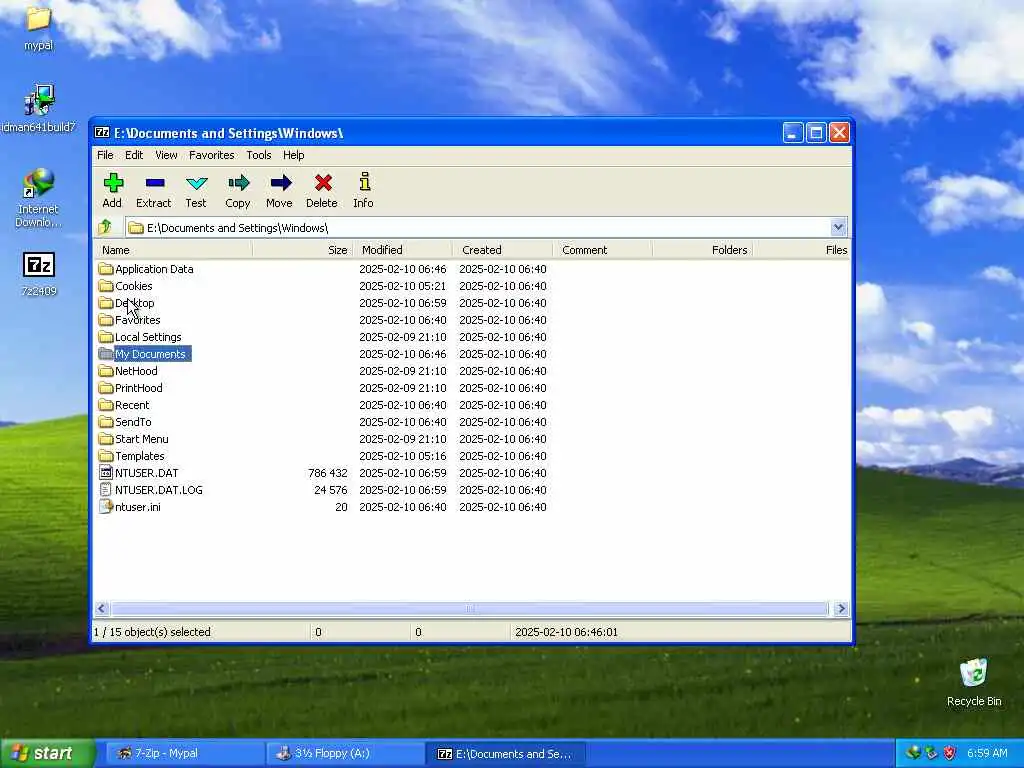Image resolution: width=1024 pixels, height=768 pixels.
Task: Click the Info toolbar icon
Action: tap(364, 182)
